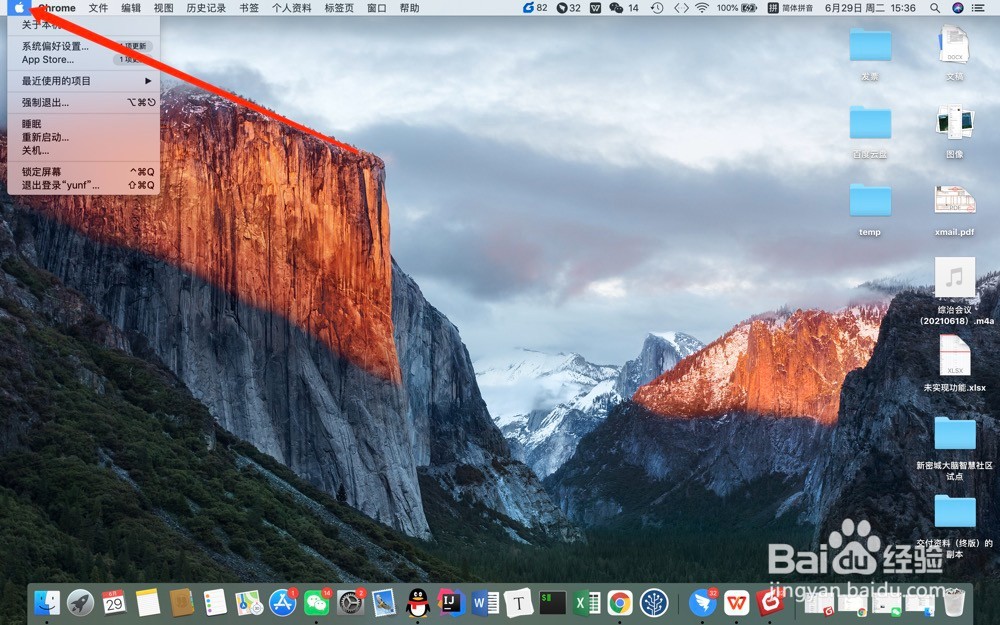Open Finder from the Dock
1000x625 pixels.
coord(47,602)
